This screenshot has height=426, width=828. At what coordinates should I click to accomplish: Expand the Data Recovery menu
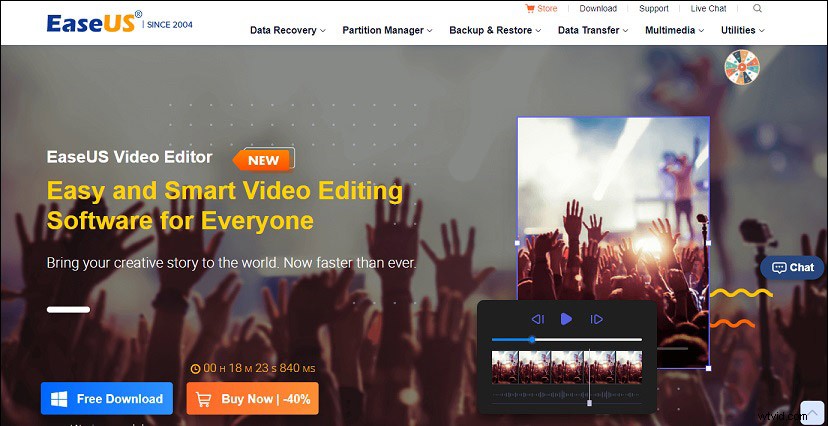[288, 31]
